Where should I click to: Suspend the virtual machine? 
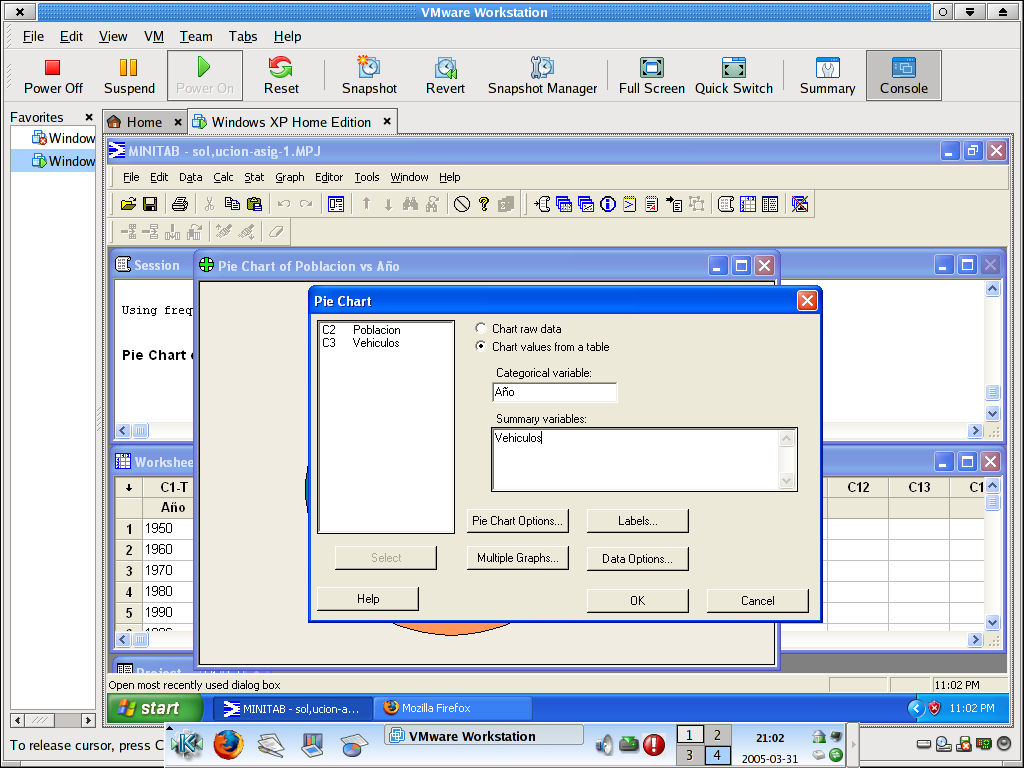point(129,76)
